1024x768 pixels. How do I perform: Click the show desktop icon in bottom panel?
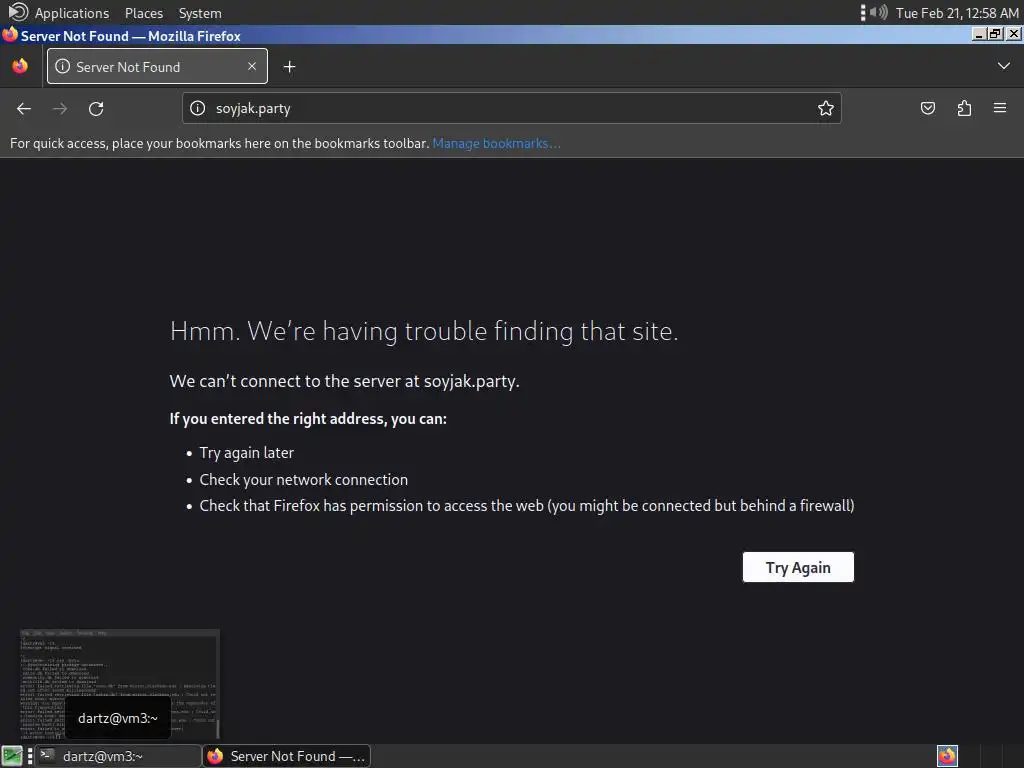pyautogui.click(x=12, y=756)
